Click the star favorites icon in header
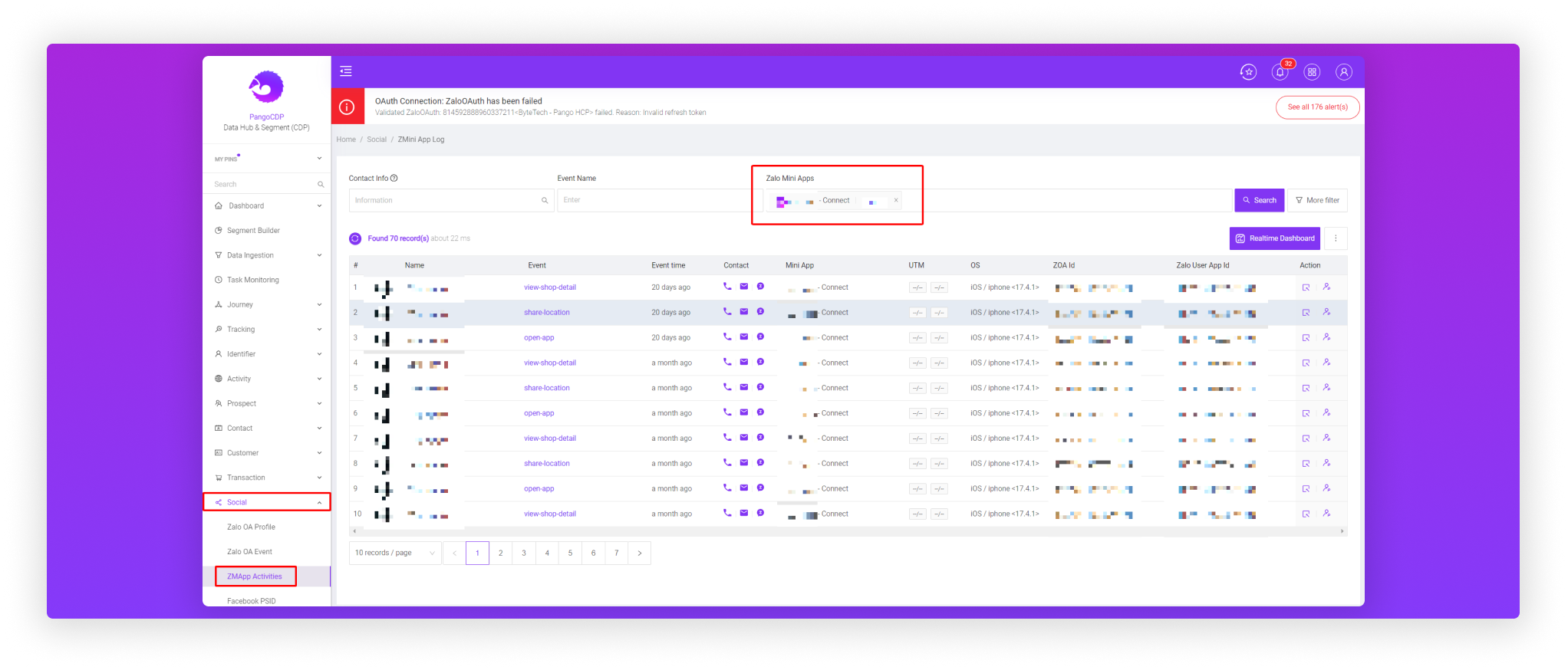The height and width of the screenshot is (670, 1568). click(x=1248, y=72)
